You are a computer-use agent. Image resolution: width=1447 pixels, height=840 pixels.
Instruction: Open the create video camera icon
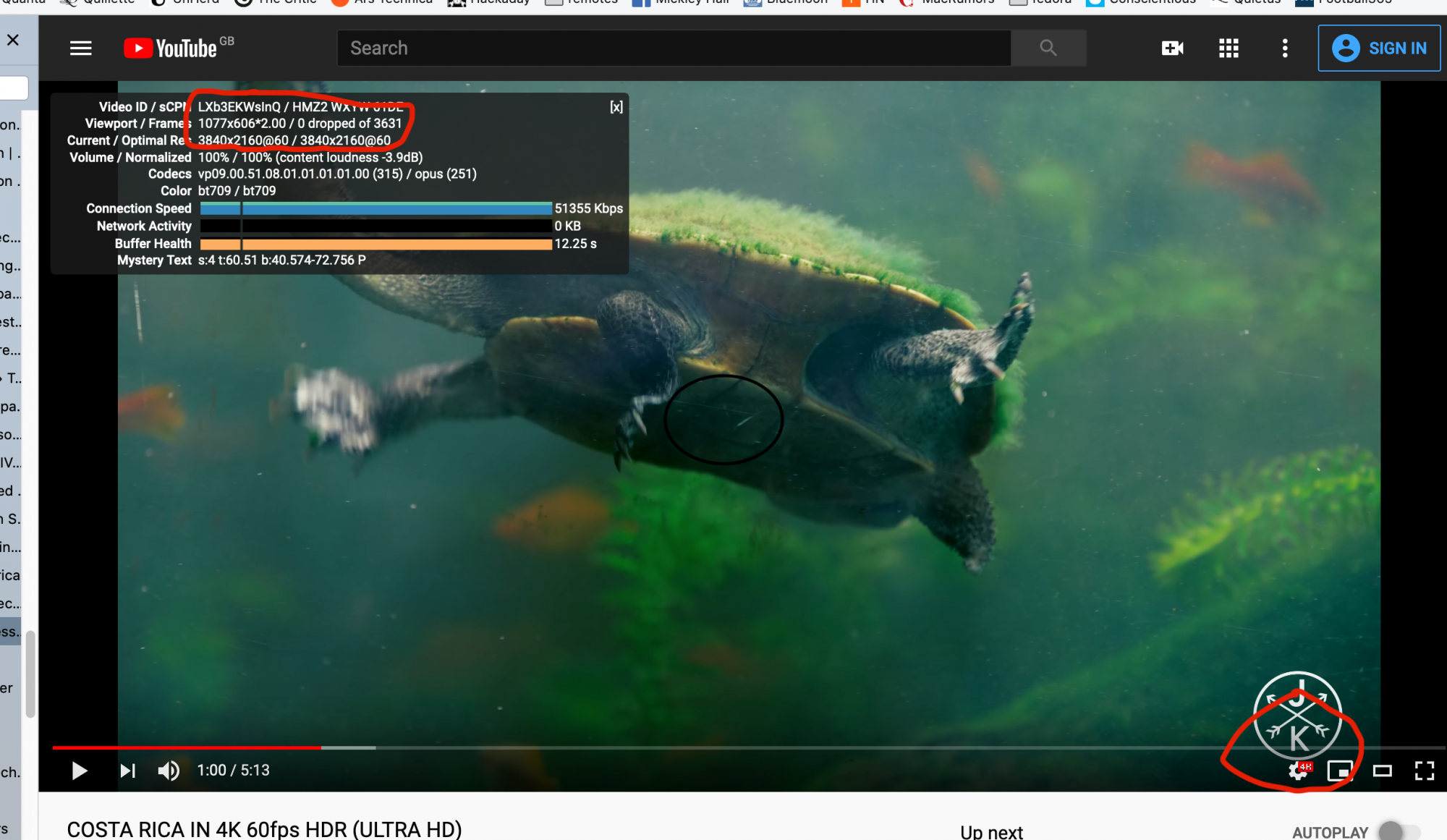(1172, 48)
